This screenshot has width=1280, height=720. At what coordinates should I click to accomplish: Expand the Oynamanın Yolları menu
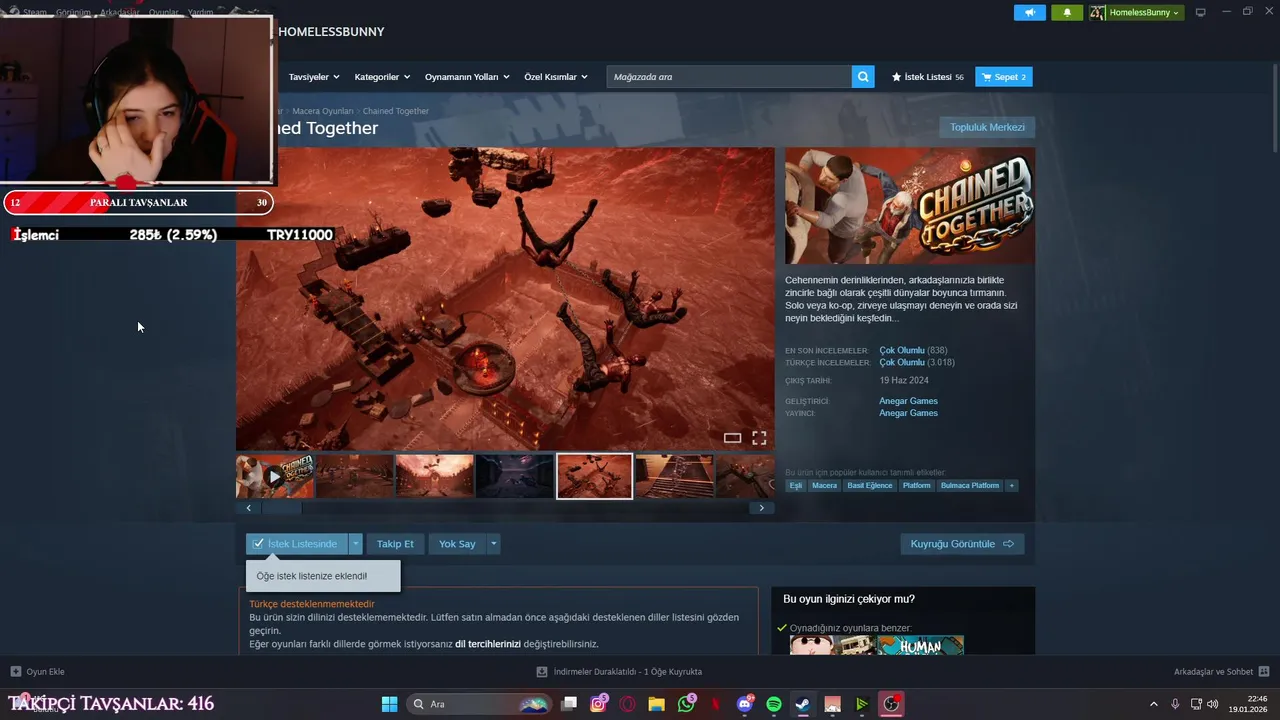click(x=467, y=77)
